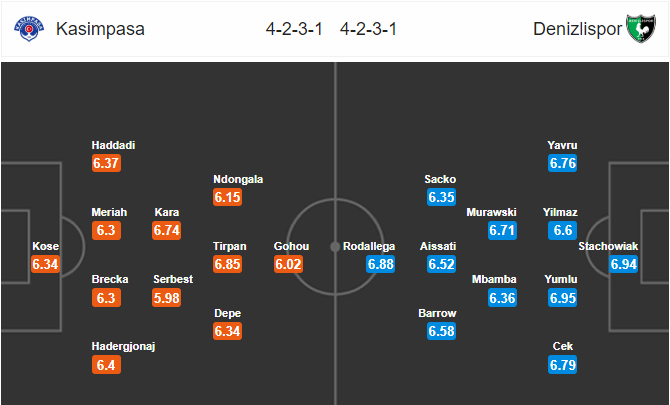Click Gohou's 6.02 rating badge
670x405 pixels.
click(x=288, y=264)
